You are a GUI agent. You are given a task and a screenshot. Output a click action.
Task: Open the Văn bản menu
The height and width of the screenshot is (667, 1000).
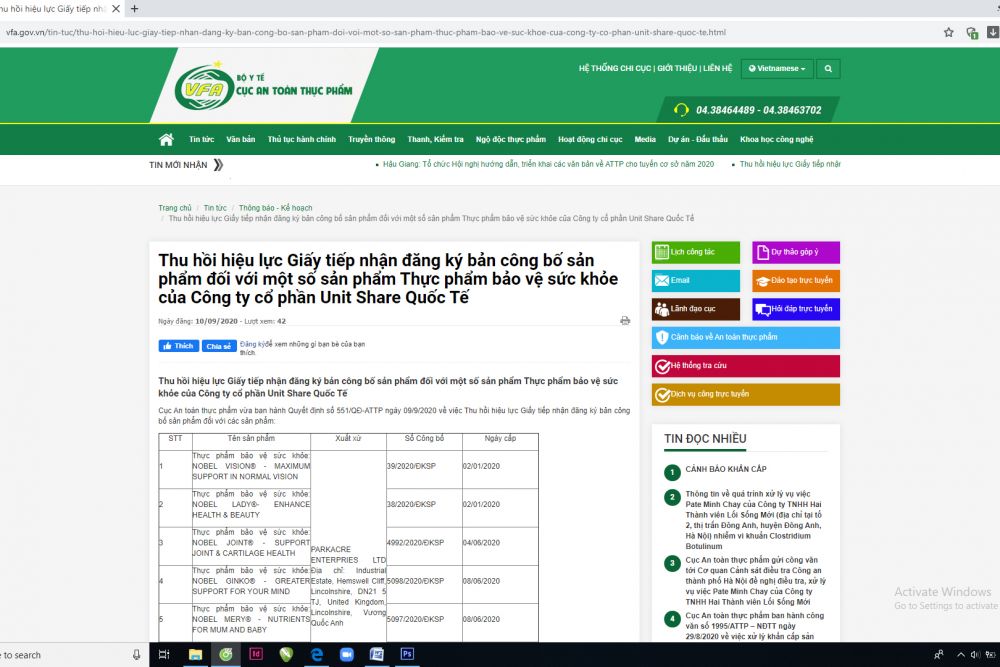pos(240,140)
